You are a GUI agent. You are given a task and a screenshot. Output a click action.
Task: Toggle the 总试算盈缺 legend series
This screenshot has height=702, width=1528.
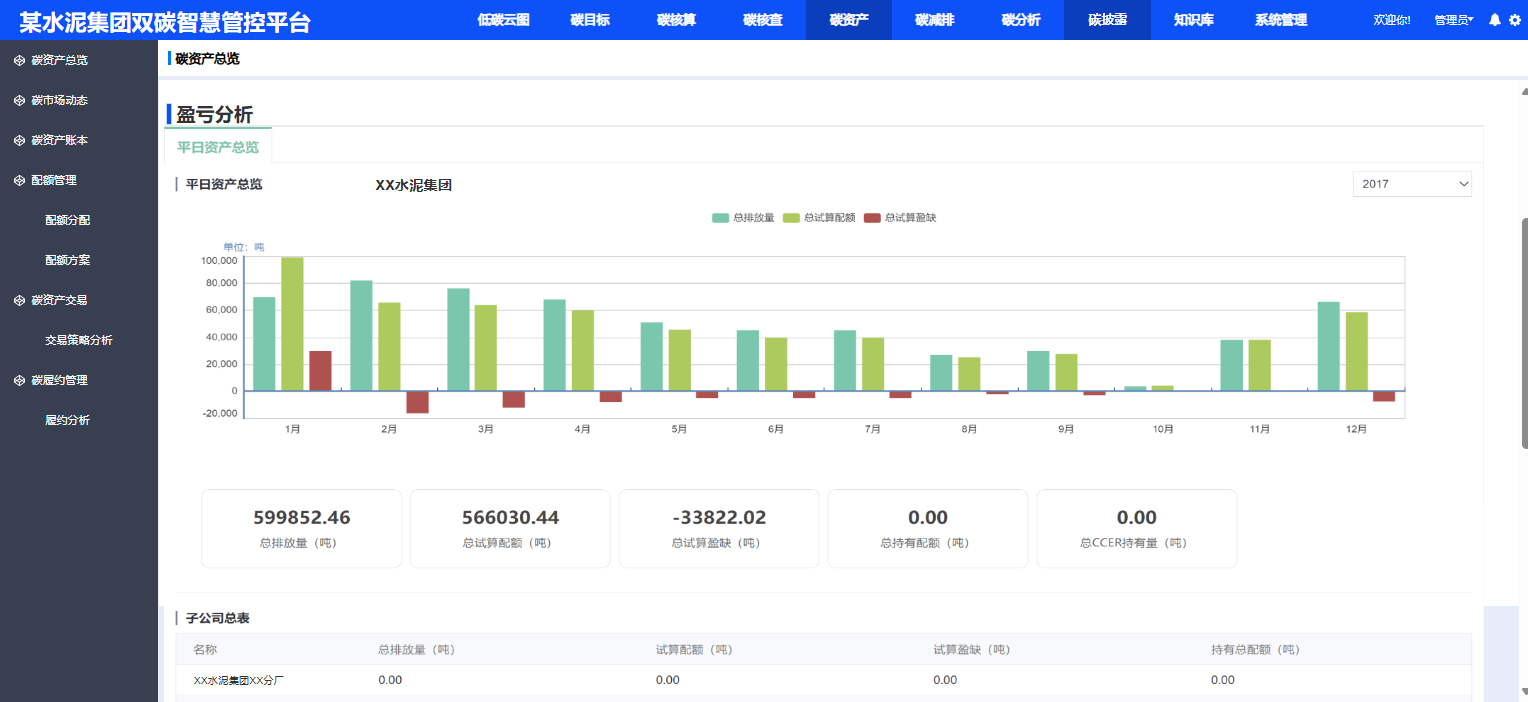click(x=900, y=217)
